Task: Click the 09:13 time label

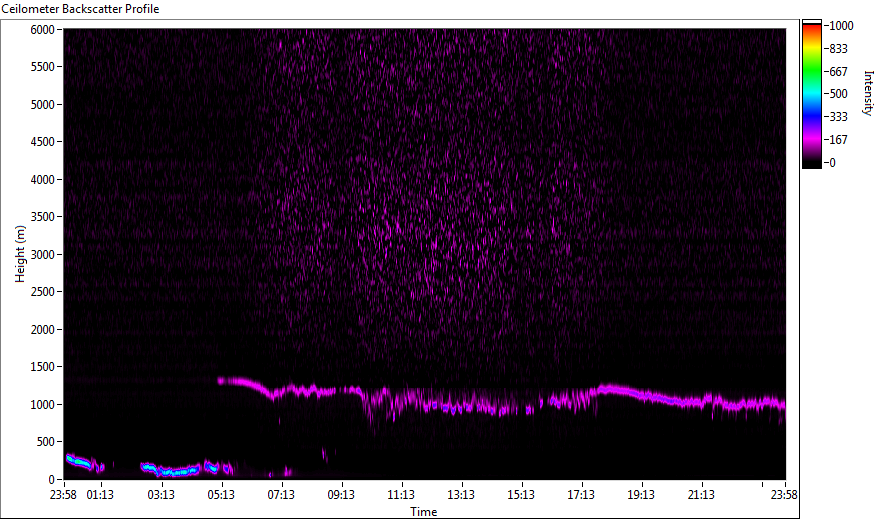Action: [x=341, y=494]
